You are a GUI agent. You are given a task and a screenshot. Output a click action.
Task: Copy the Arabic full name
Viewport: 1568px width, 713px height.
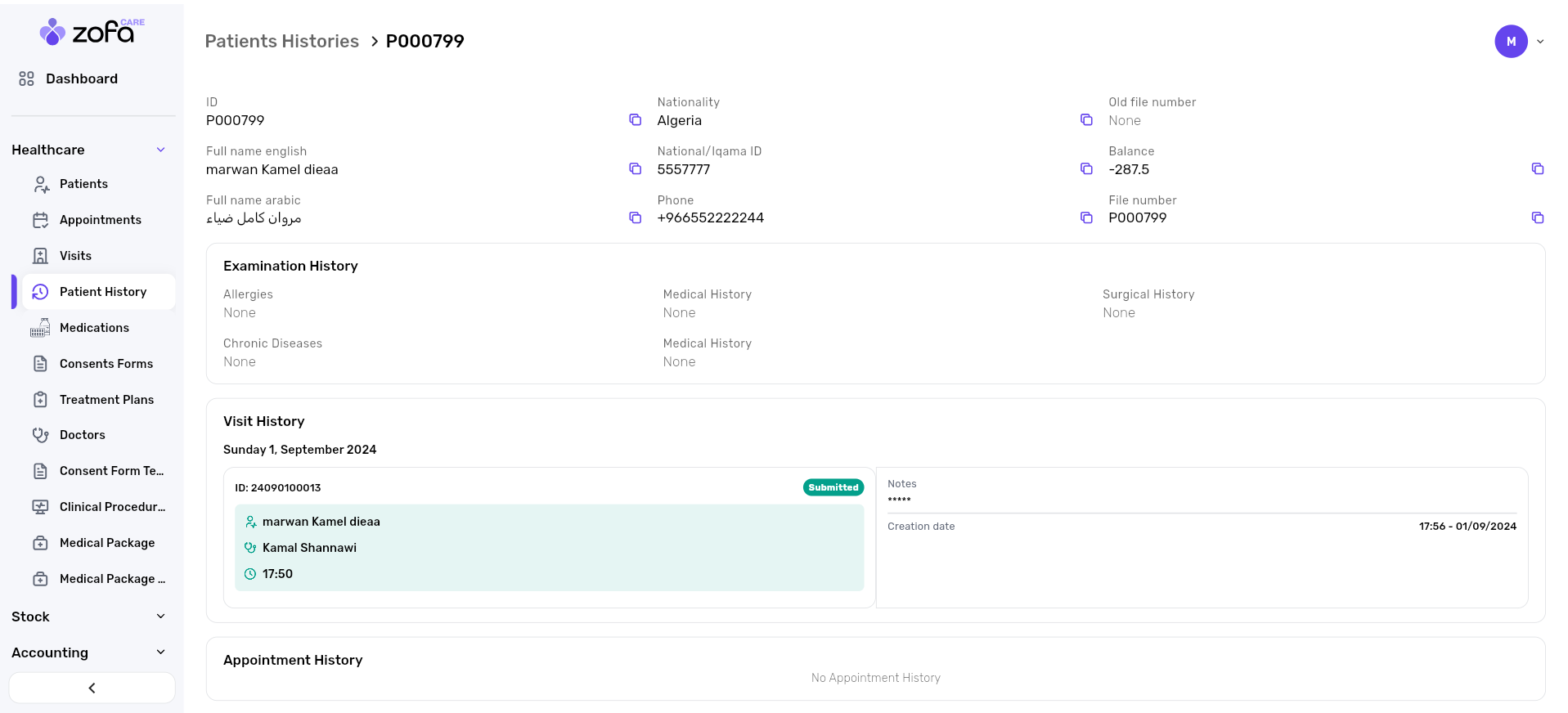(x=635, y=217)
